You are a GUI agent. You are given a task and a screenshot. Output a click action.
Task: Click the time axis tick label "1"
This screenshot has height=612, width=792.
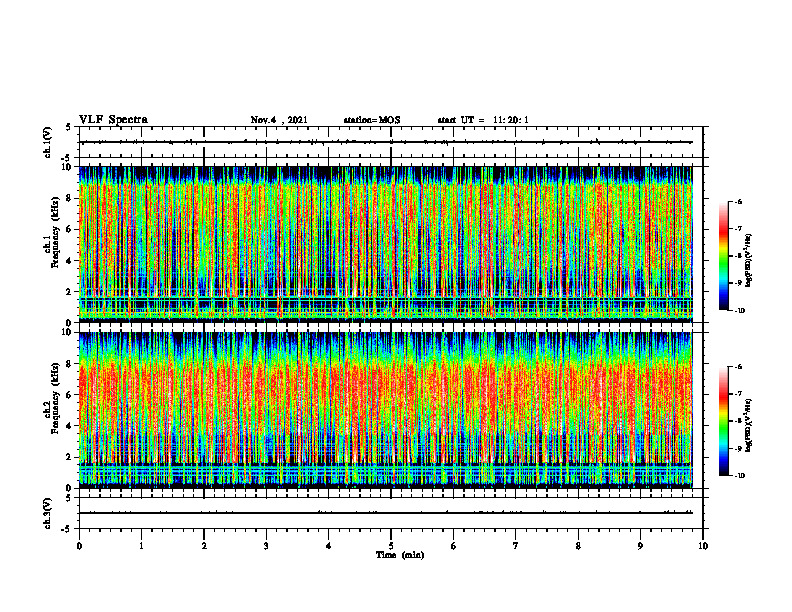pos(141,546)
